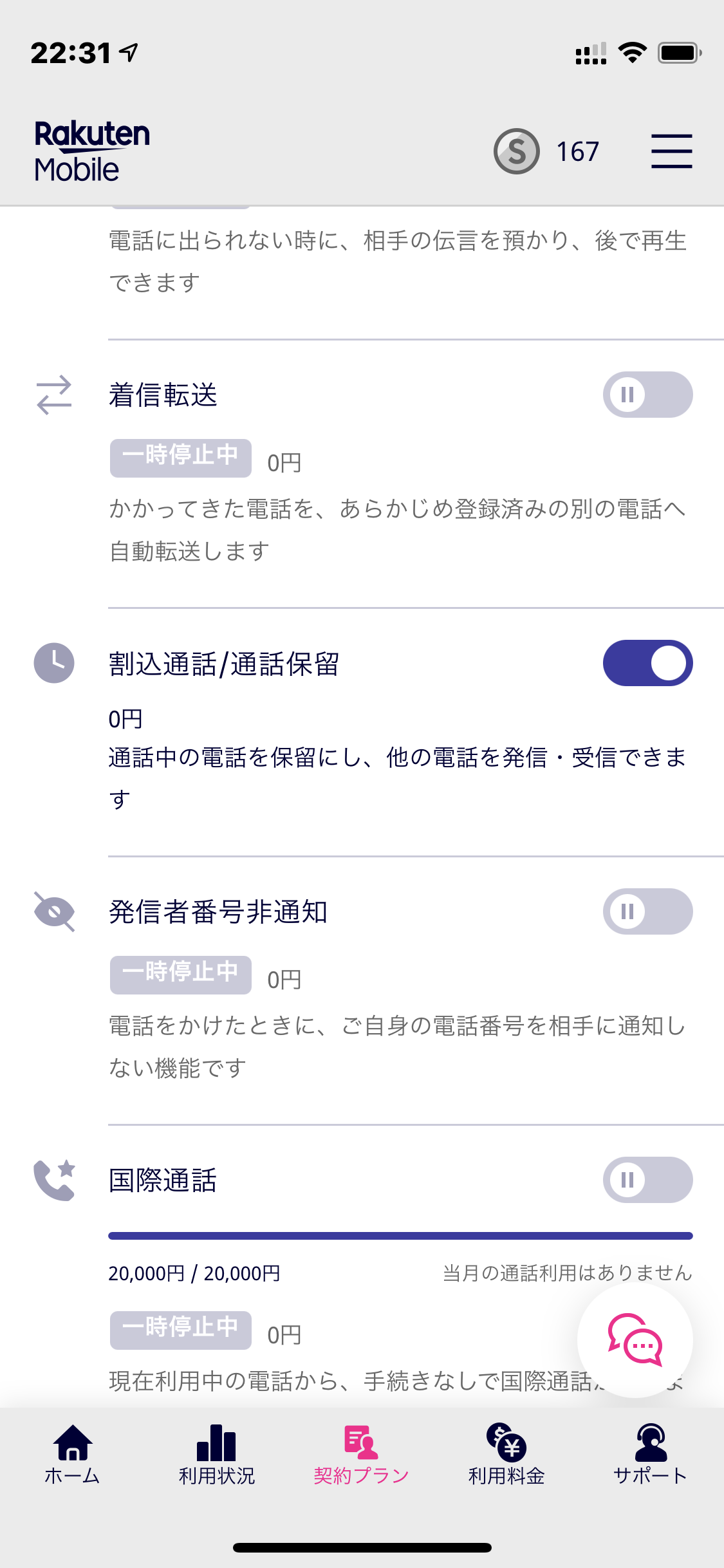724x1568 pixels.
Task: Turn off 割込通話/通話保留 switch
Action: (x=647, y=663)
